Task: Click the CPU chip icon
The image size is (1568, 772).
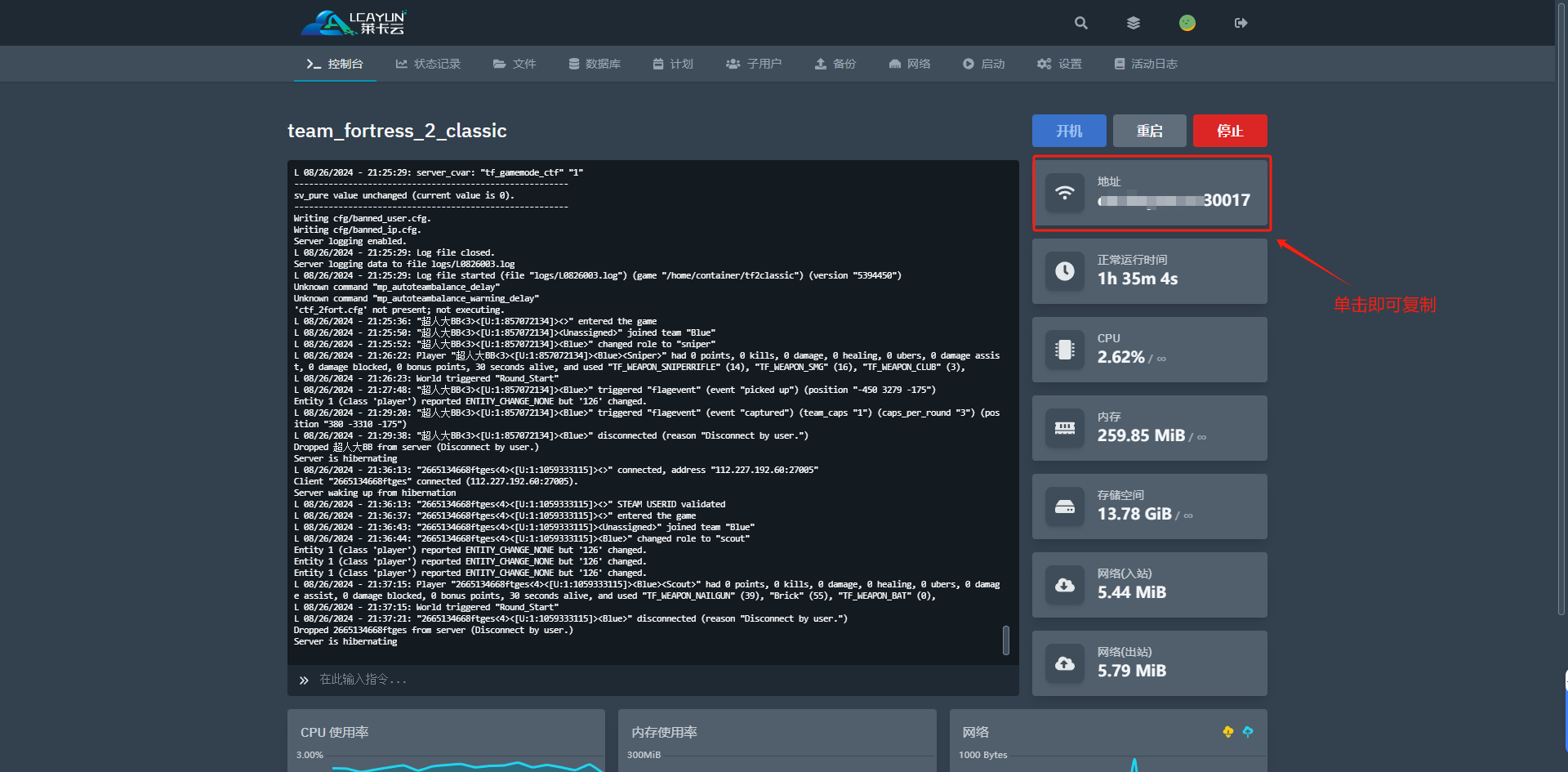Action: pyautogui.click(x=1065, y=350)
